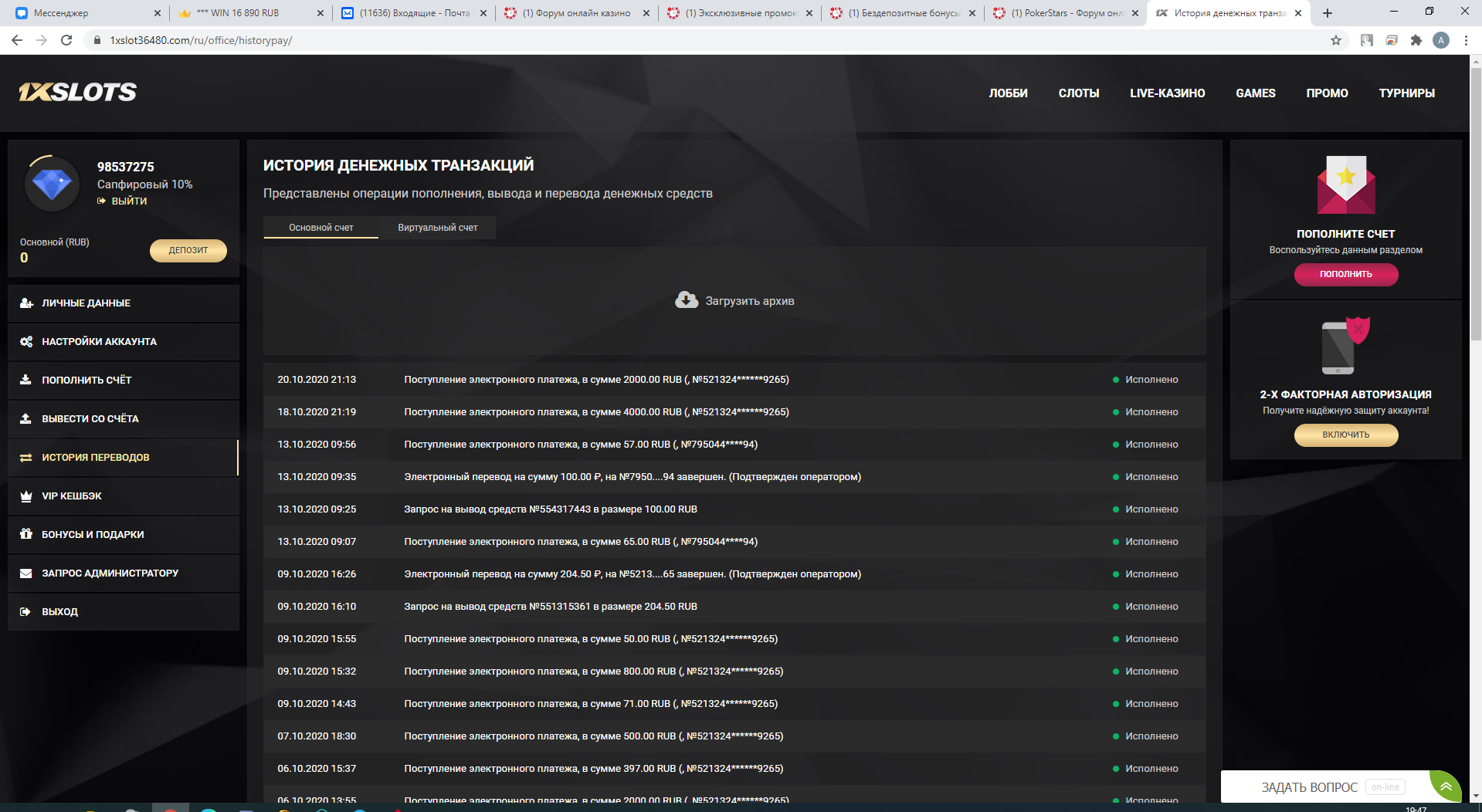Click the cloud download archive icon
Viewport: 1482px width, 812px height.
686,300
